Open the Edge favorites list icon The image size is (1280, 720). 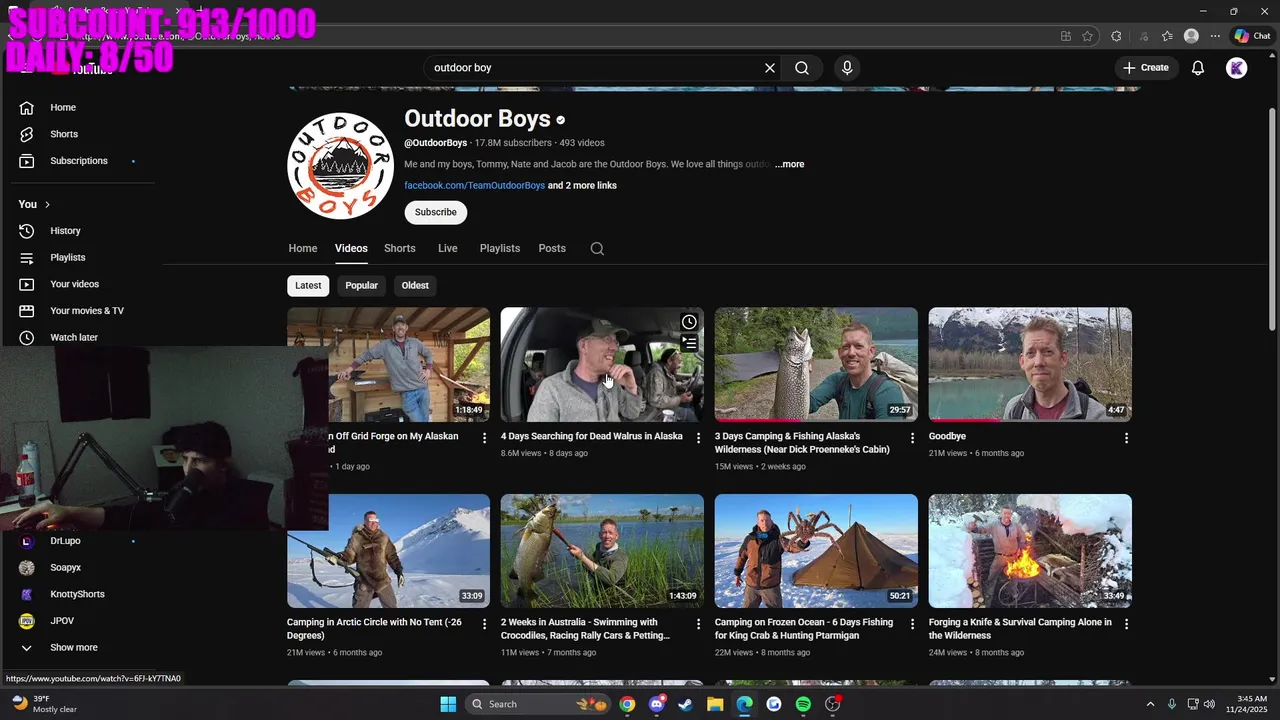click(1167, 36)
